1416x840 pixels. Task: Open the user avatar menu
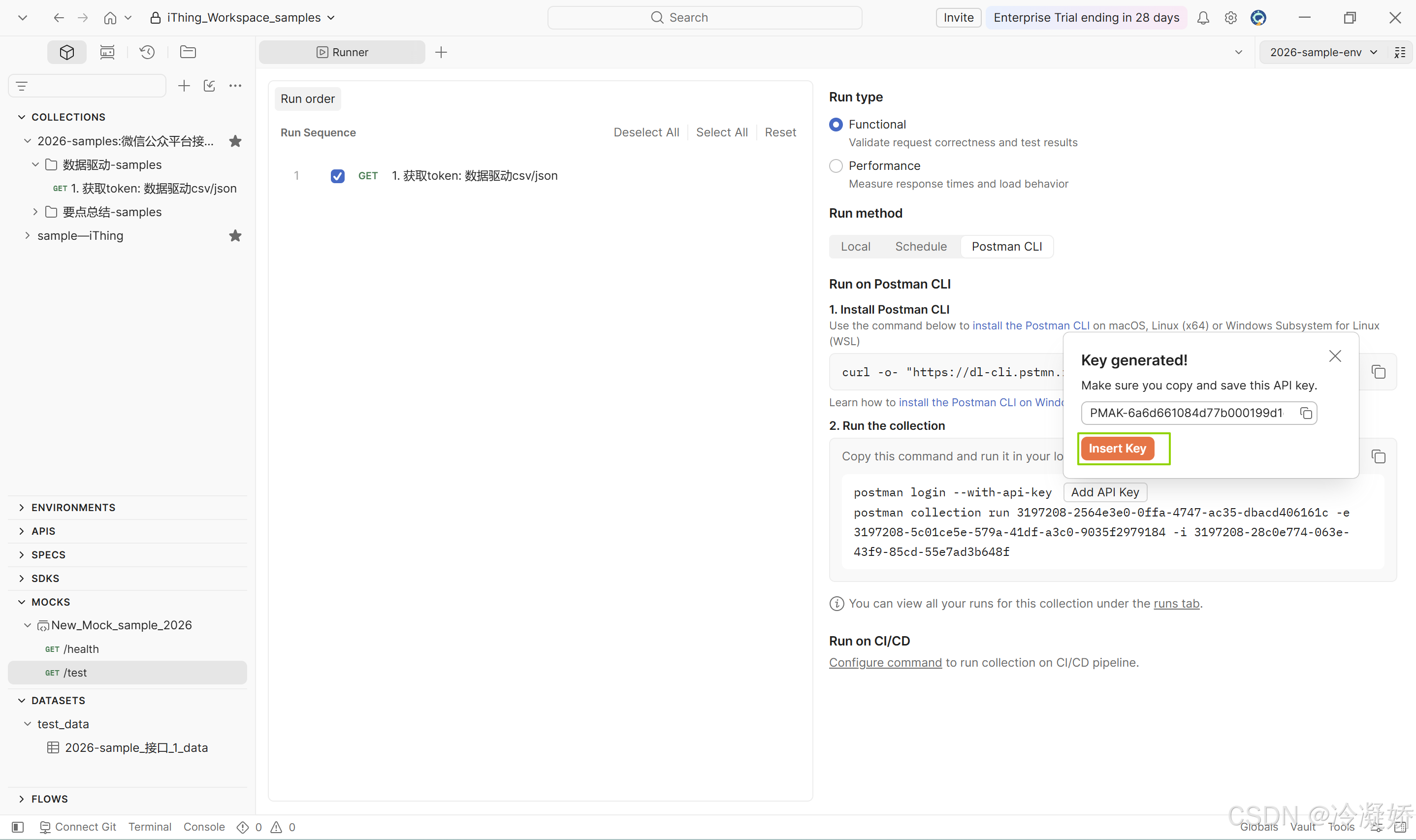point(1258,18)
